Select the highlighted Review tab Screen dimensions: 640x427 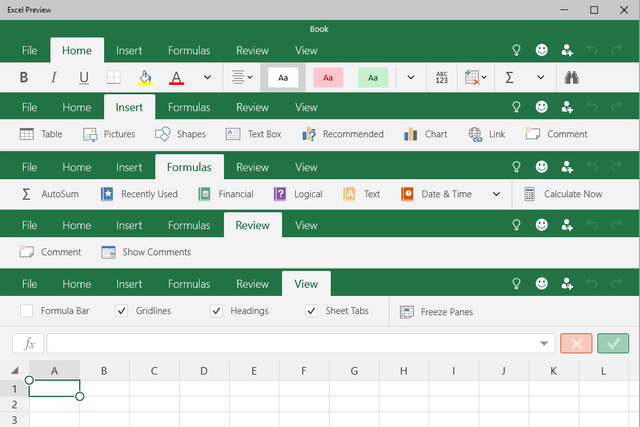pos(253,225)
